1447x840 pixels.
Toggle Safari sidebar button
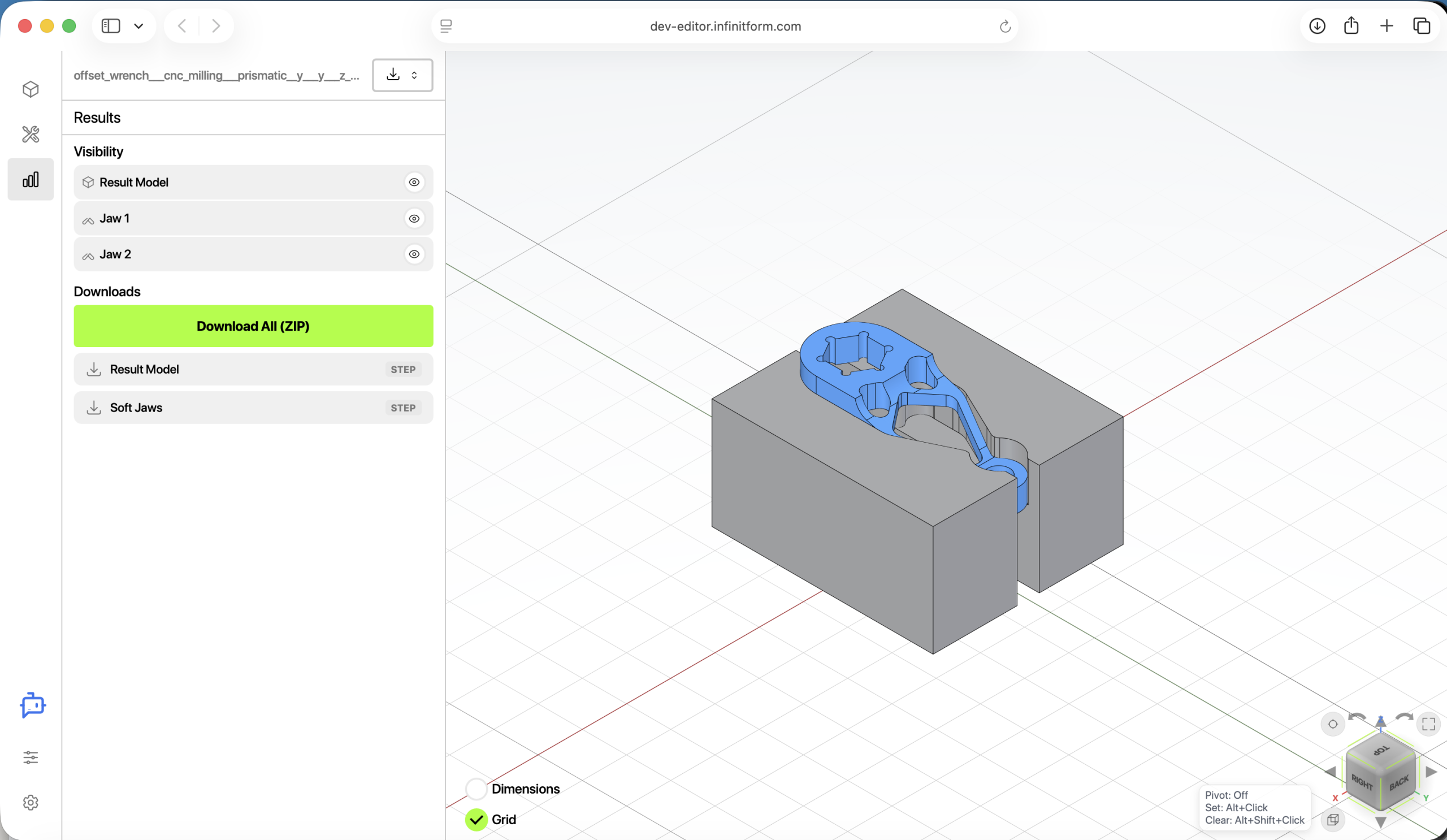[x=110, y=26]
